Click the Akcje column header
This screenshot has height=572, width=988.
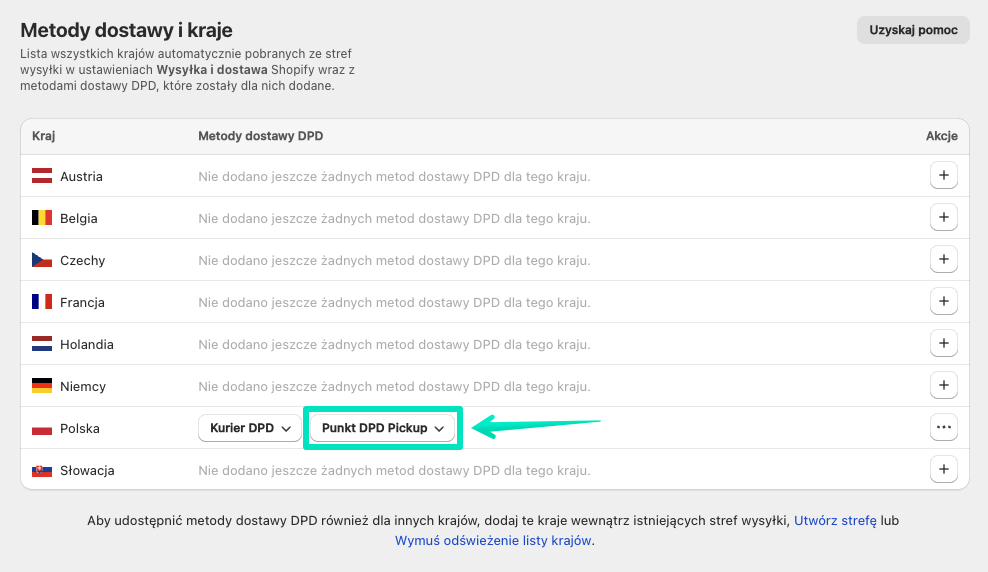941,136
